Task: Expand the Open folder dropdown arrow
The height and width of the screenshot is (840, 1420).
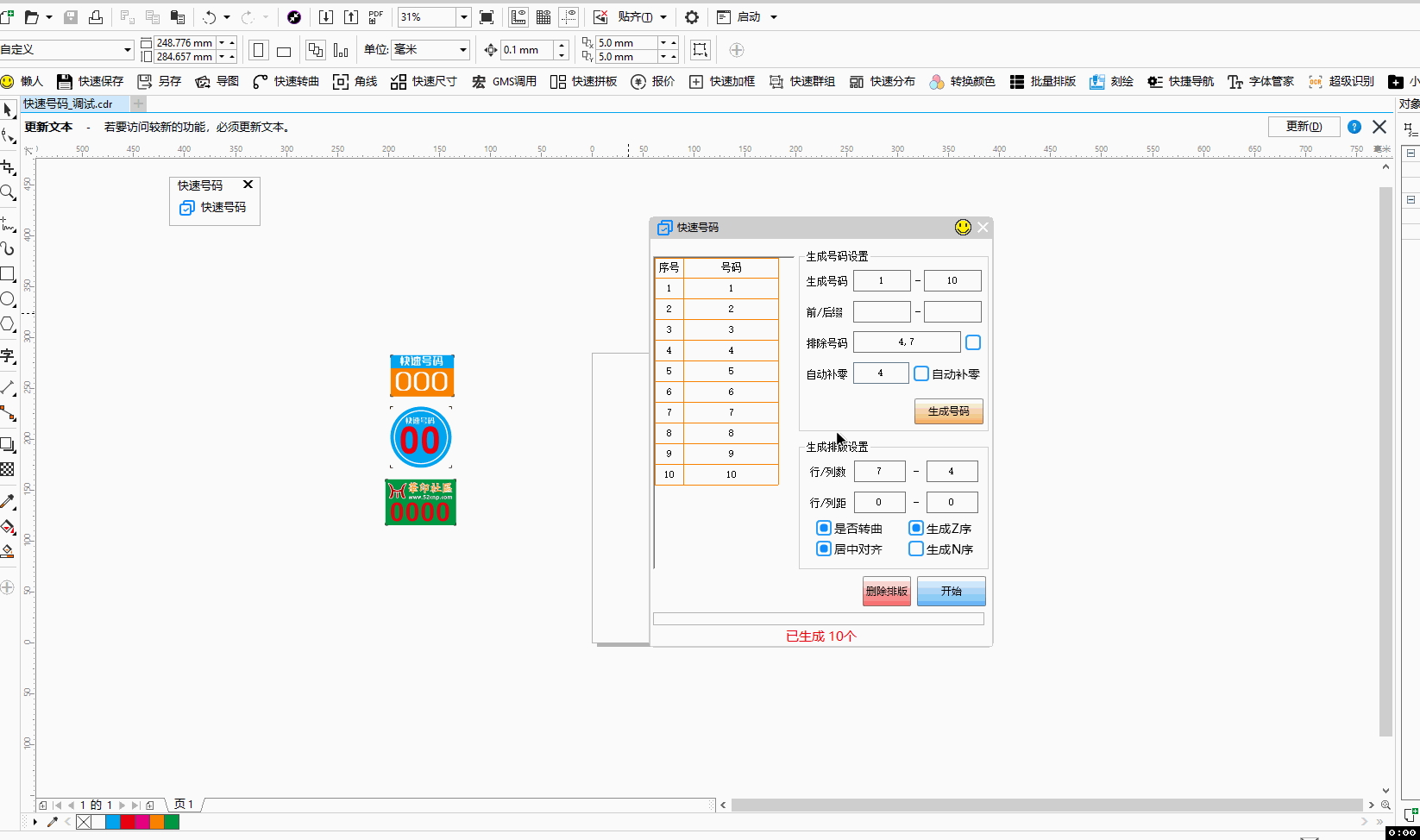Action: [49, 17]
